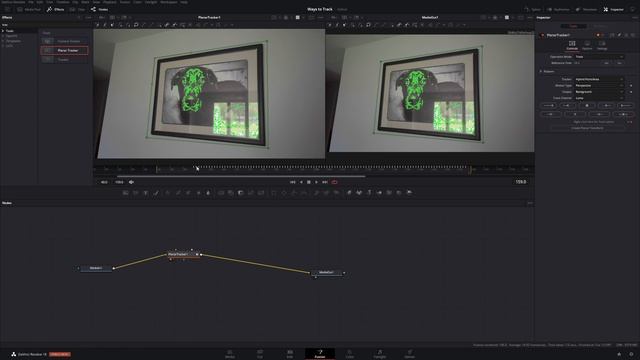Viewport: 640px width, 360px height.
Task: Switch to Settings tab in Inspector
Action: click(602, 45)
